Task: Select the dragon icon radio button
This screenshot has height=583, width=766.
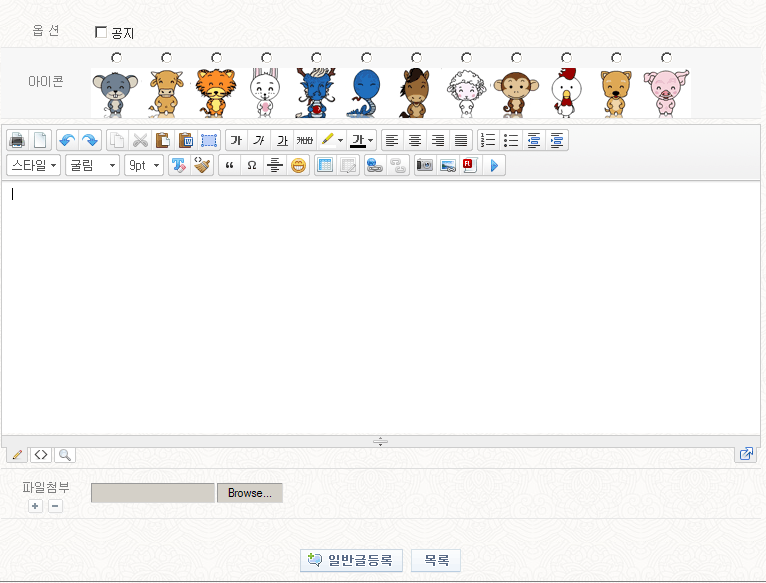Action: pos(317,58)
